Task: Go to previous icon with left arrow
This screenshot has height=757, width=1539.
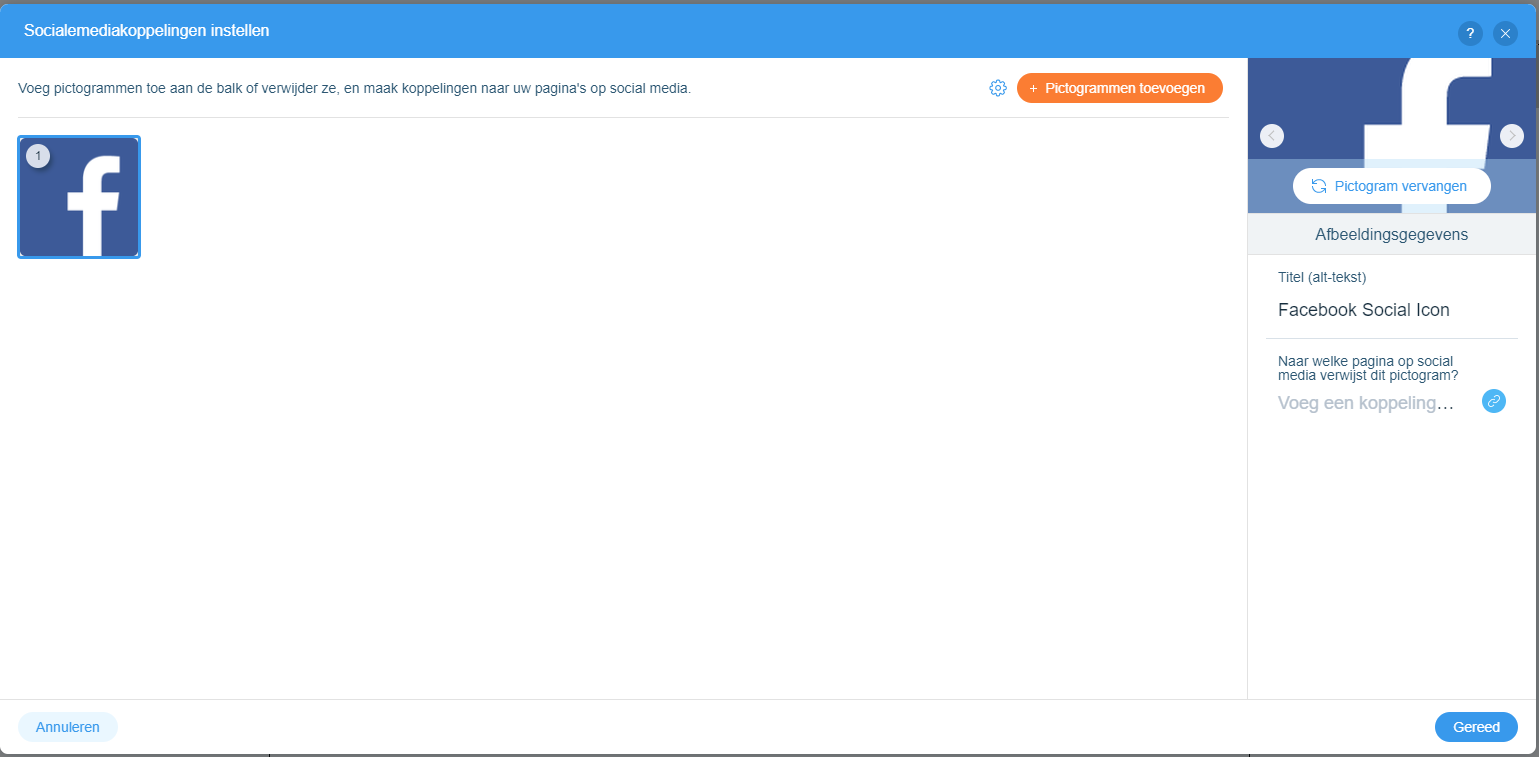Action: (x=1272, y=136)
